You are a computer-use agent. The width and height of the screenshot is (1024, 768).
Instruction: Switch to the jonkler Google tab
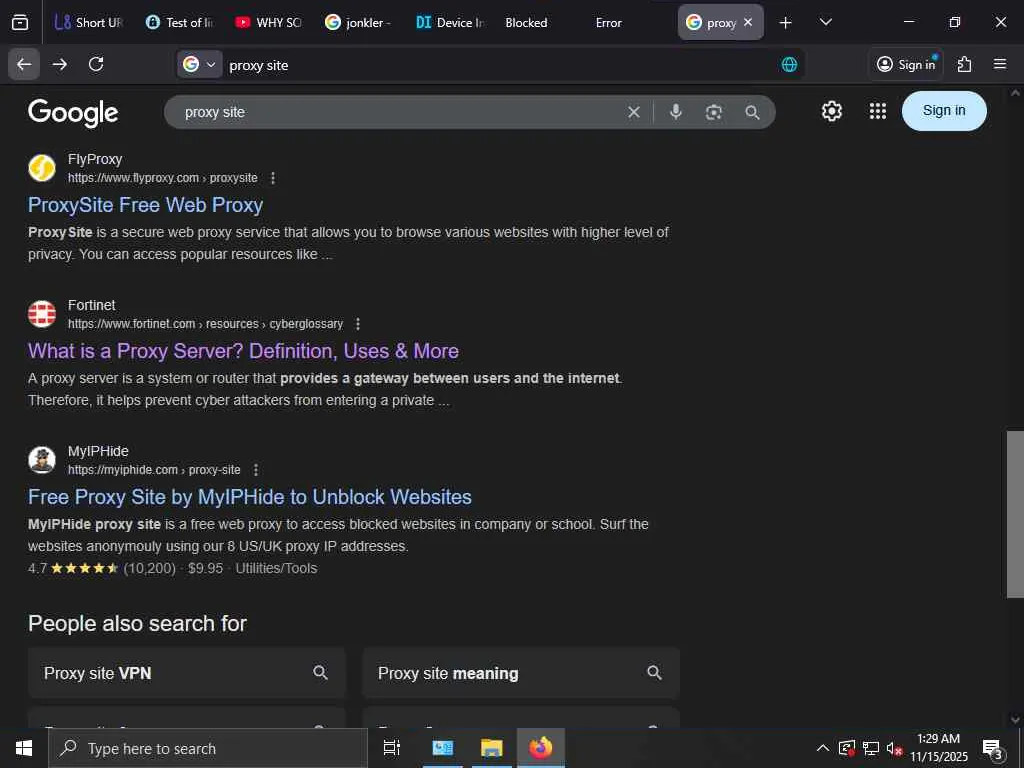pyautogui.click(x=358, y=22)
